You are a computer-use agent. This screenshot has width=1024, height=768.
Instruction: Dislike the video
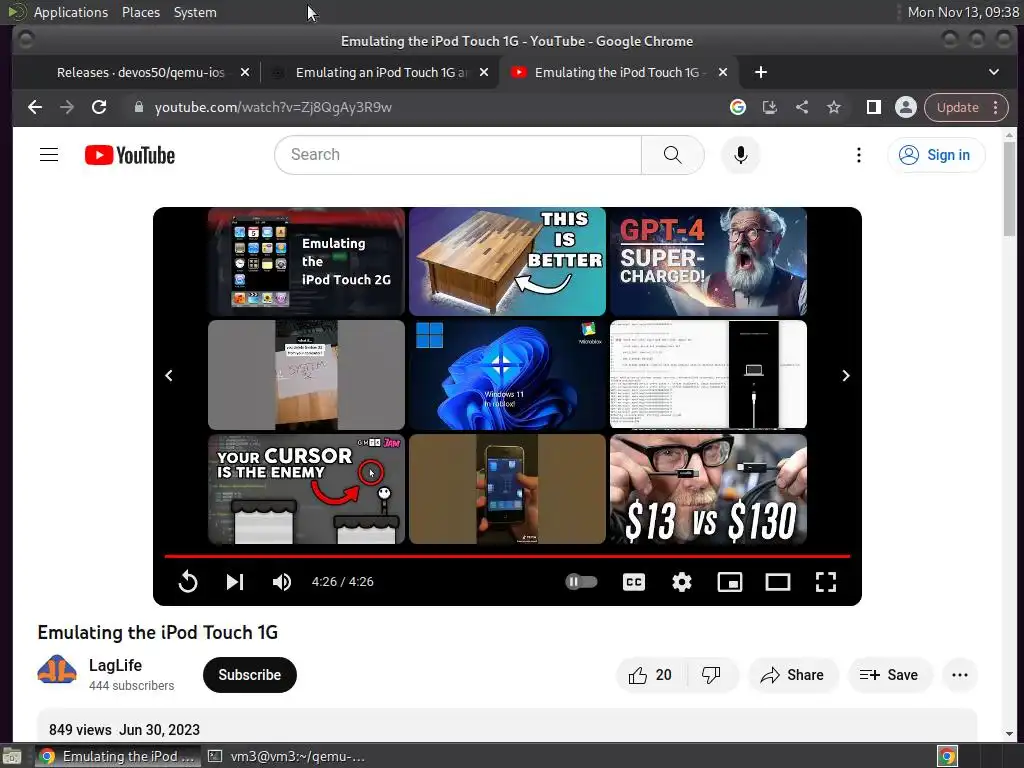click(711, 675)
